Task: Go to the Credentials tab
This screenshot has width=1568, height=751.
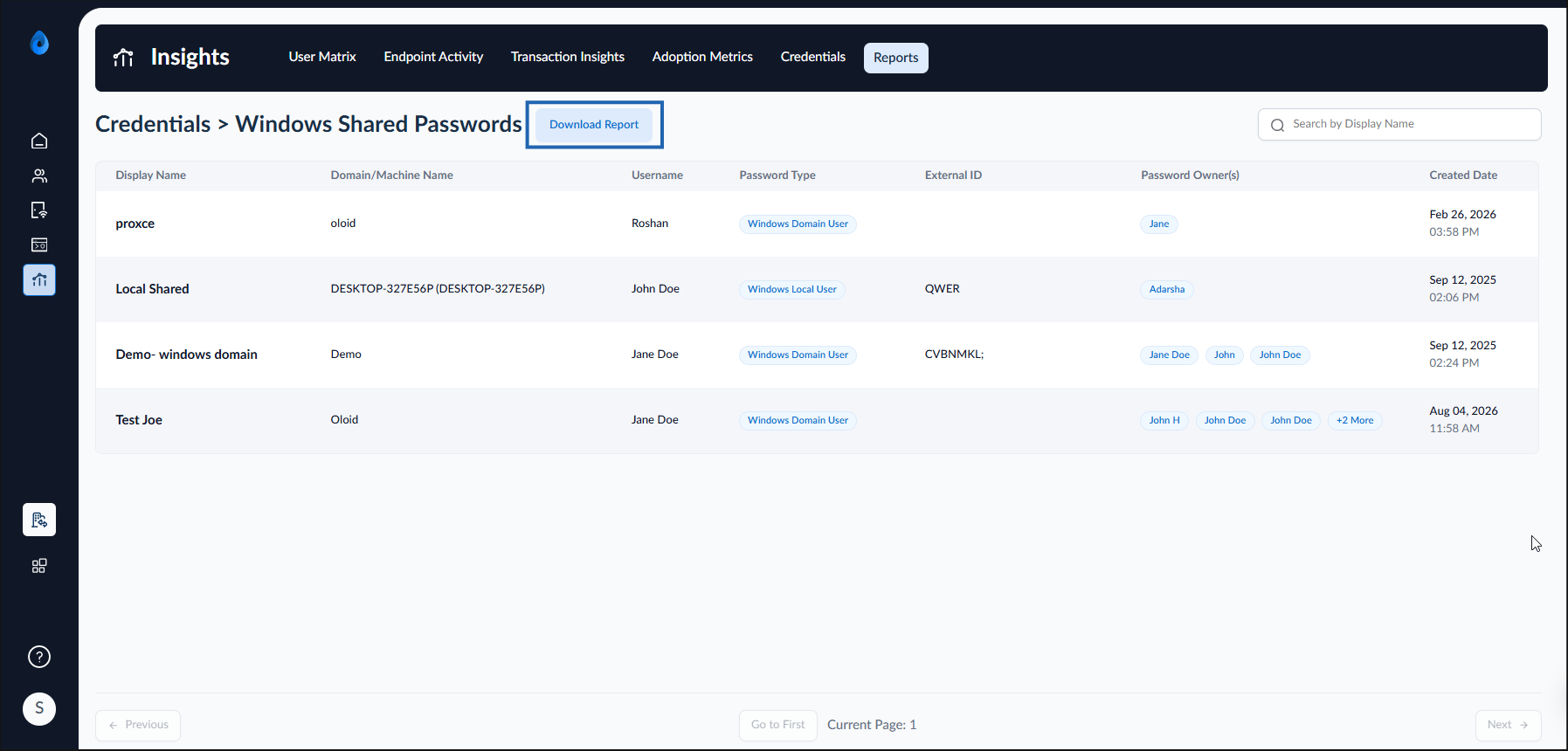Action: click(813, 57)
